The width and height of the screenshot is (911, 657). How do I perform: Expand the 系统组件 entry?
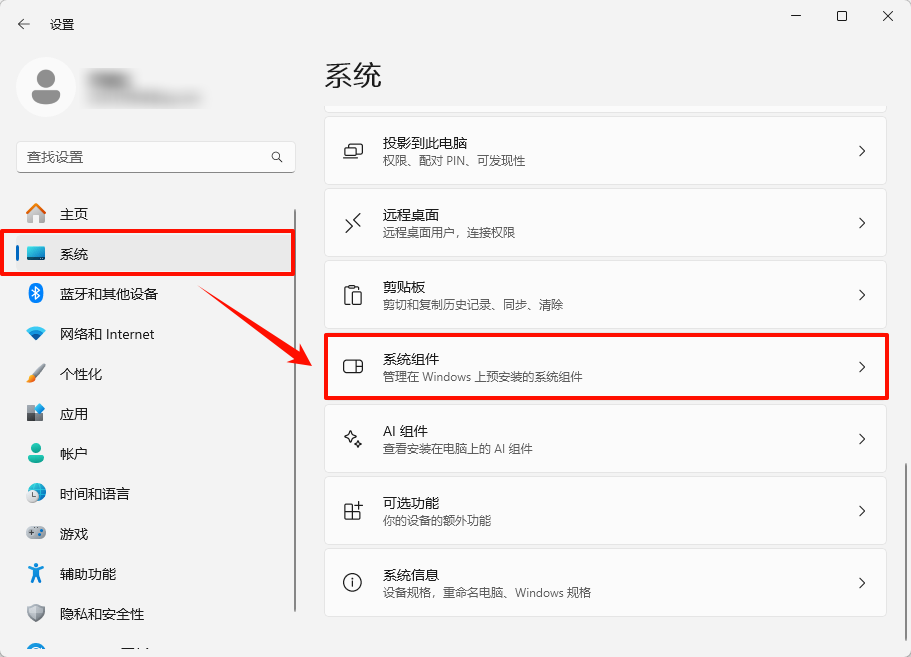point(604,366)
